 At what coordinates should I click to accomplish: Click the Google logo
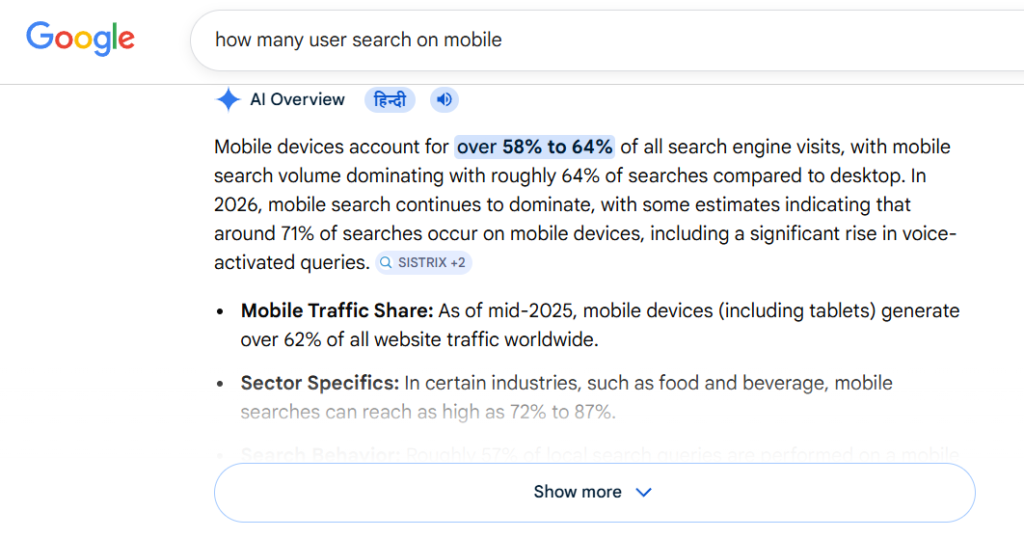click(x=80, y=38)
